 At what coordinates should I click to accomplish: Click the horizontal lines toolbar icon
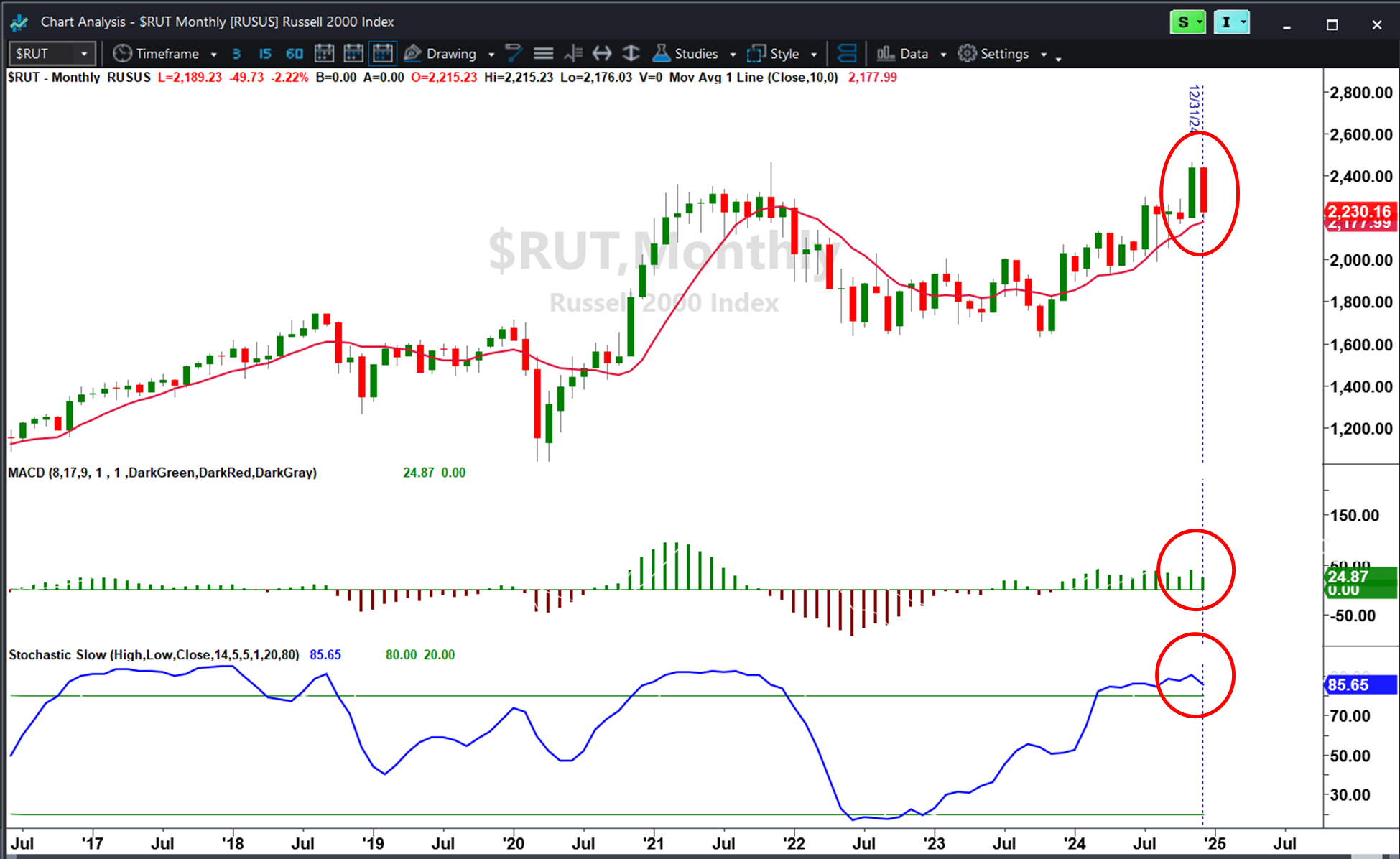[x=544, y=54]
